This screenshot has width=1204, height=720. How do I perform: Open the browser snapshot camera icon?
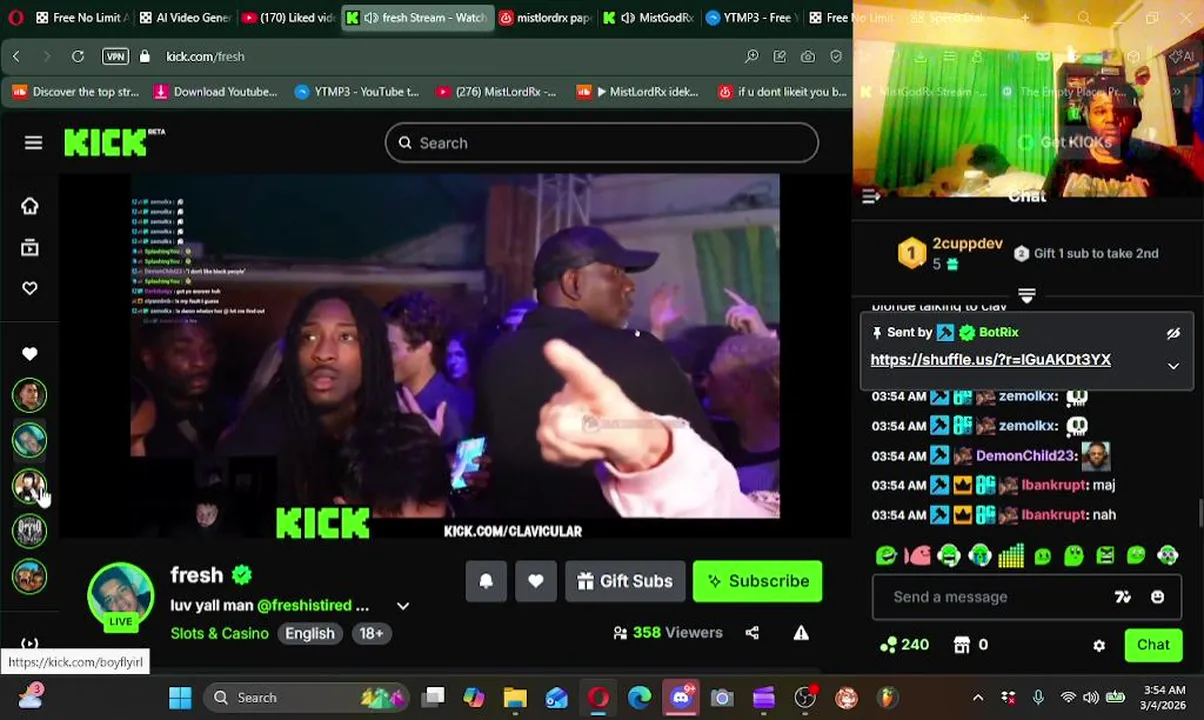[808, 57]
